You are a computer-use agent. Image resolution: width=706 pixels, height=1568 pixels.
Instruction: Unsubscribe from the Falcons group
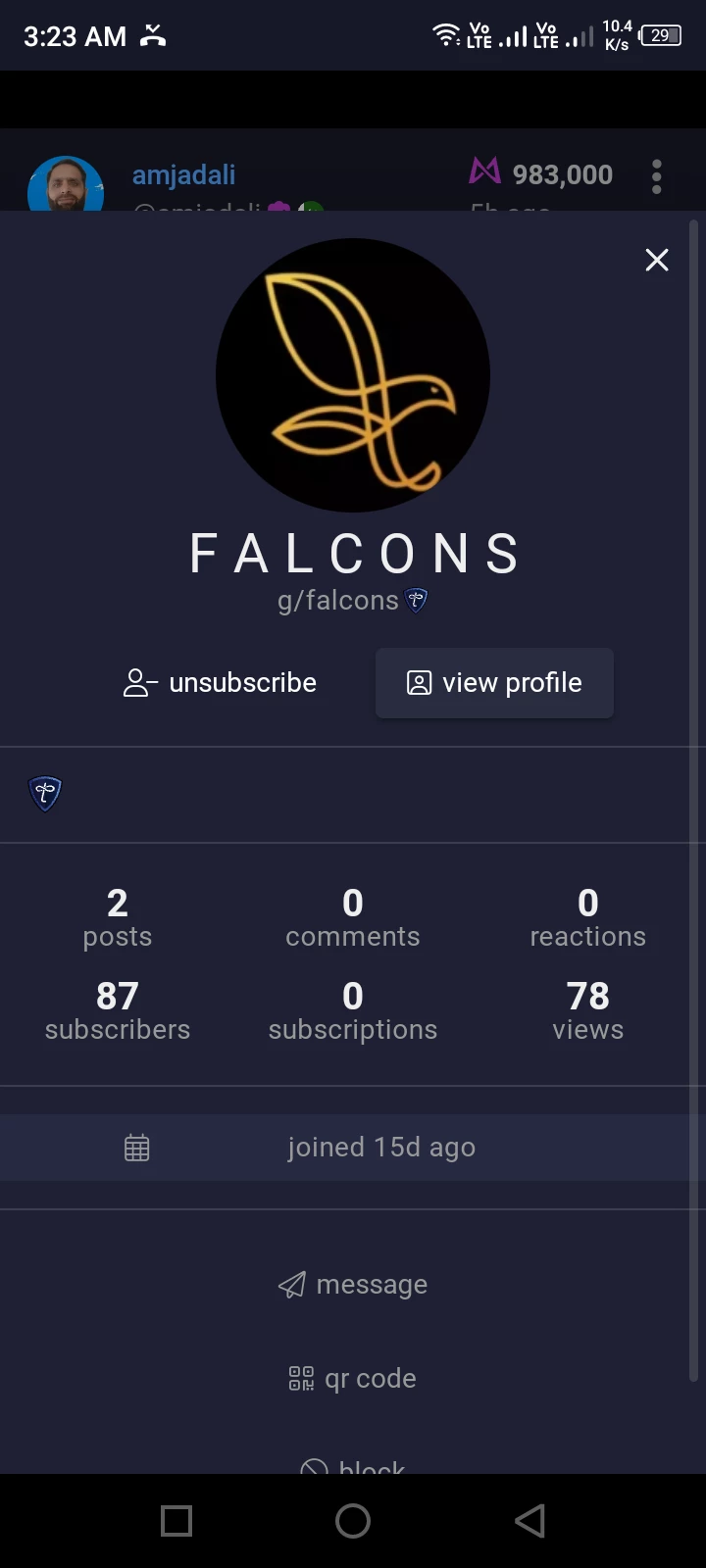tap(220, 683)
